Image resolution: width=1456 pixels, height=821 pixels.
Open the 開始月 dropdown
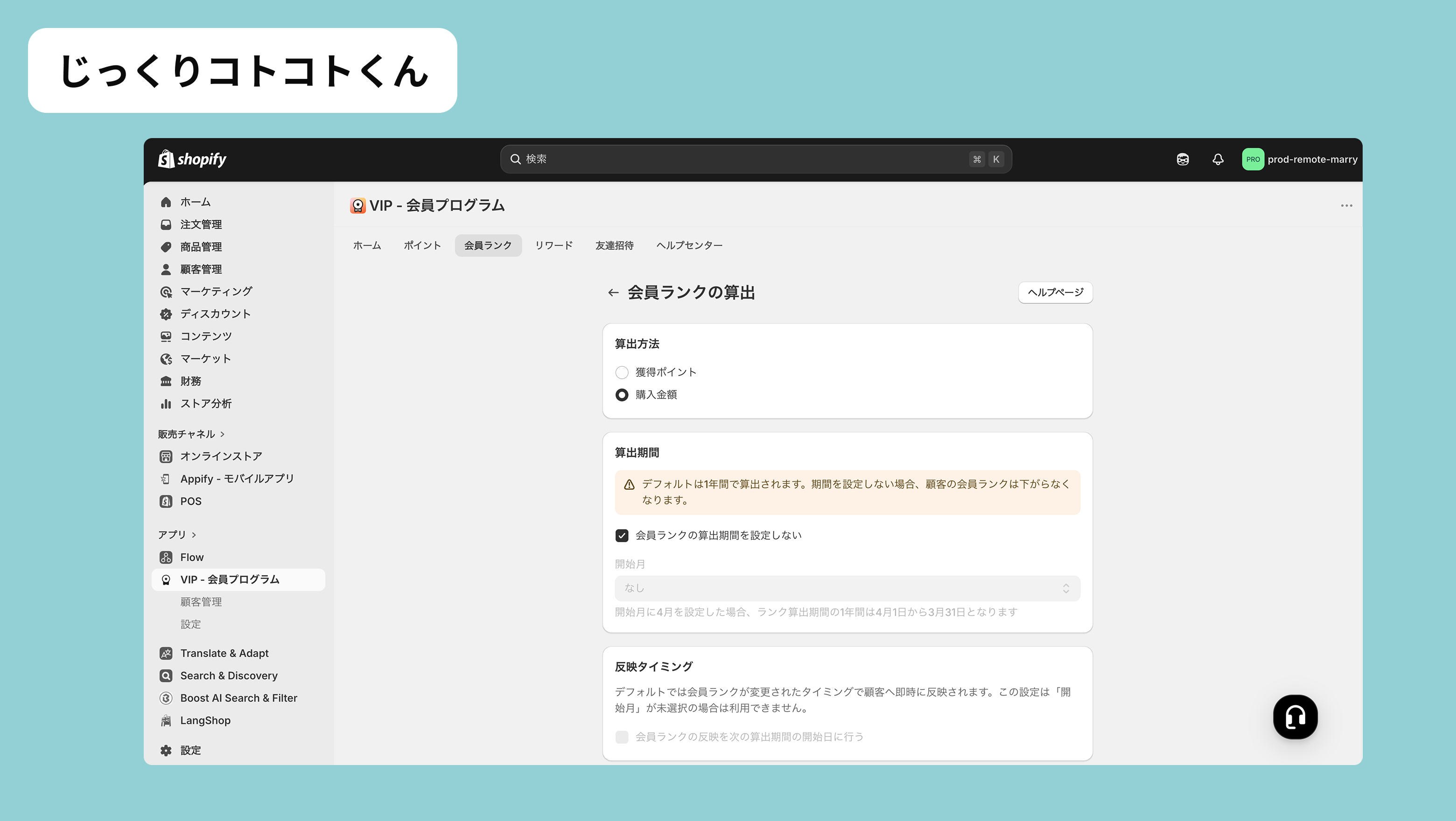(x=847, y=588)
